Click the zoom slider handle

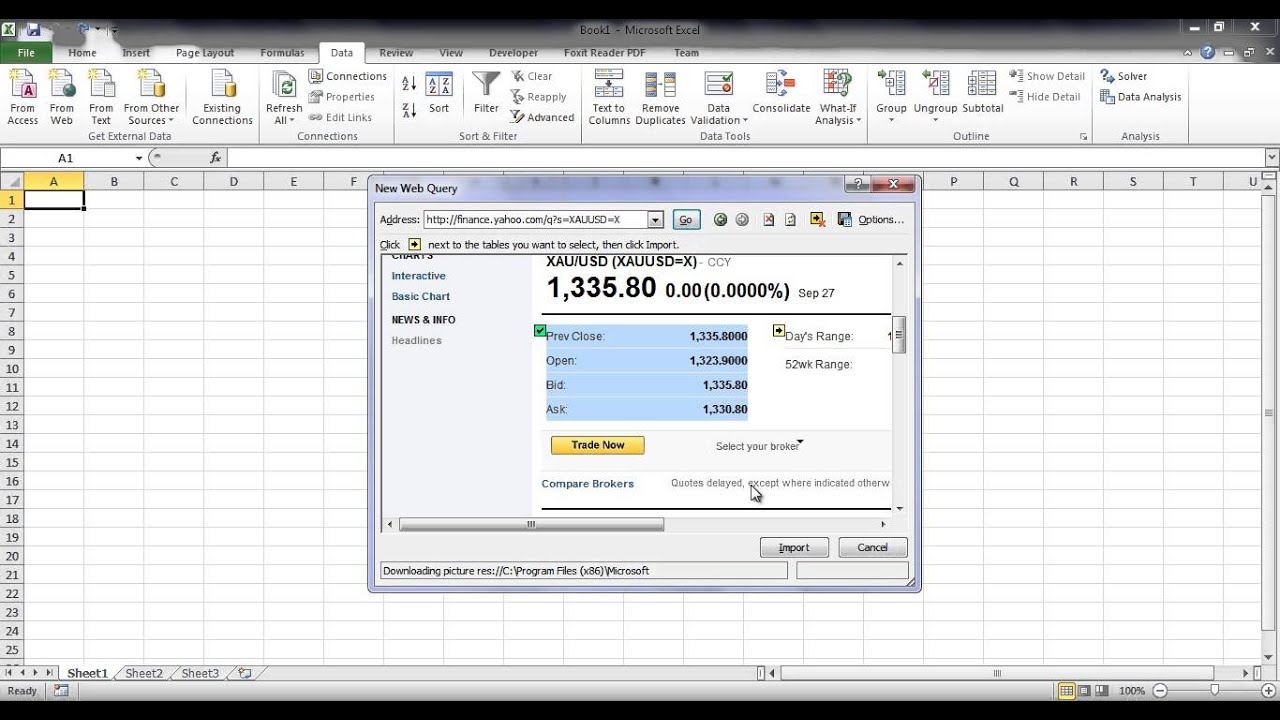coord(1214,691)
